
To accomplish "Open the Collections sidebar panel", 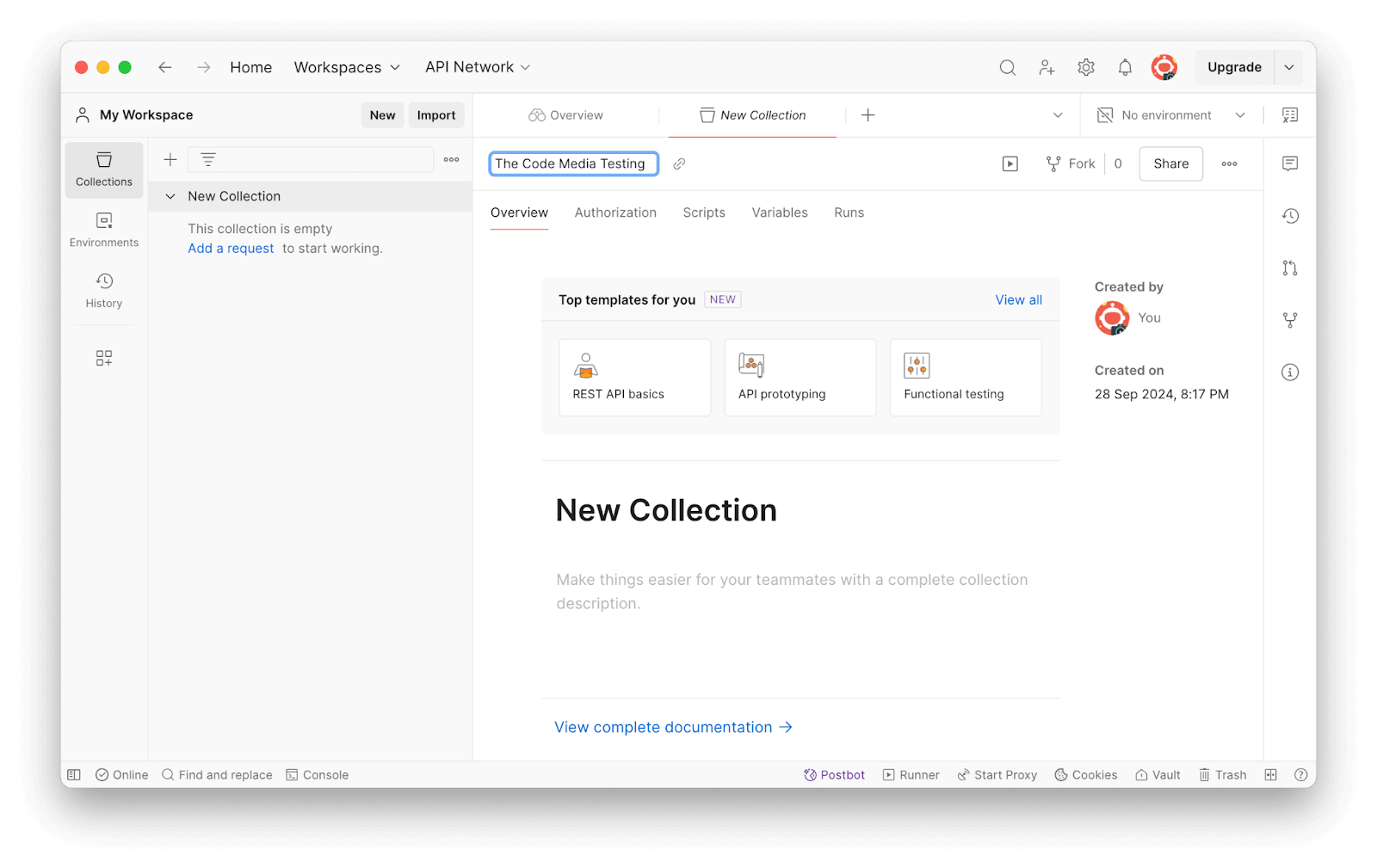I will [103, 169].
